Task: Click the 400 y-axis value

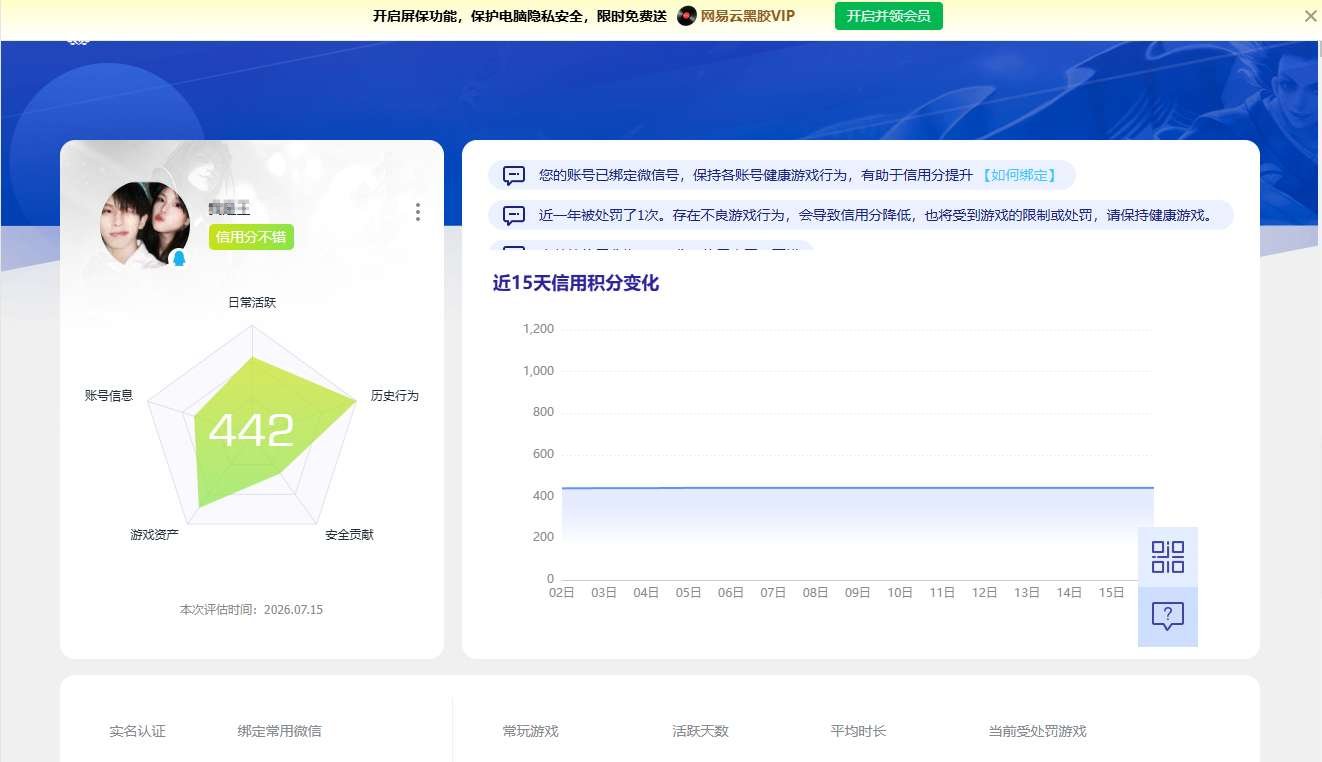Action: 543,496
